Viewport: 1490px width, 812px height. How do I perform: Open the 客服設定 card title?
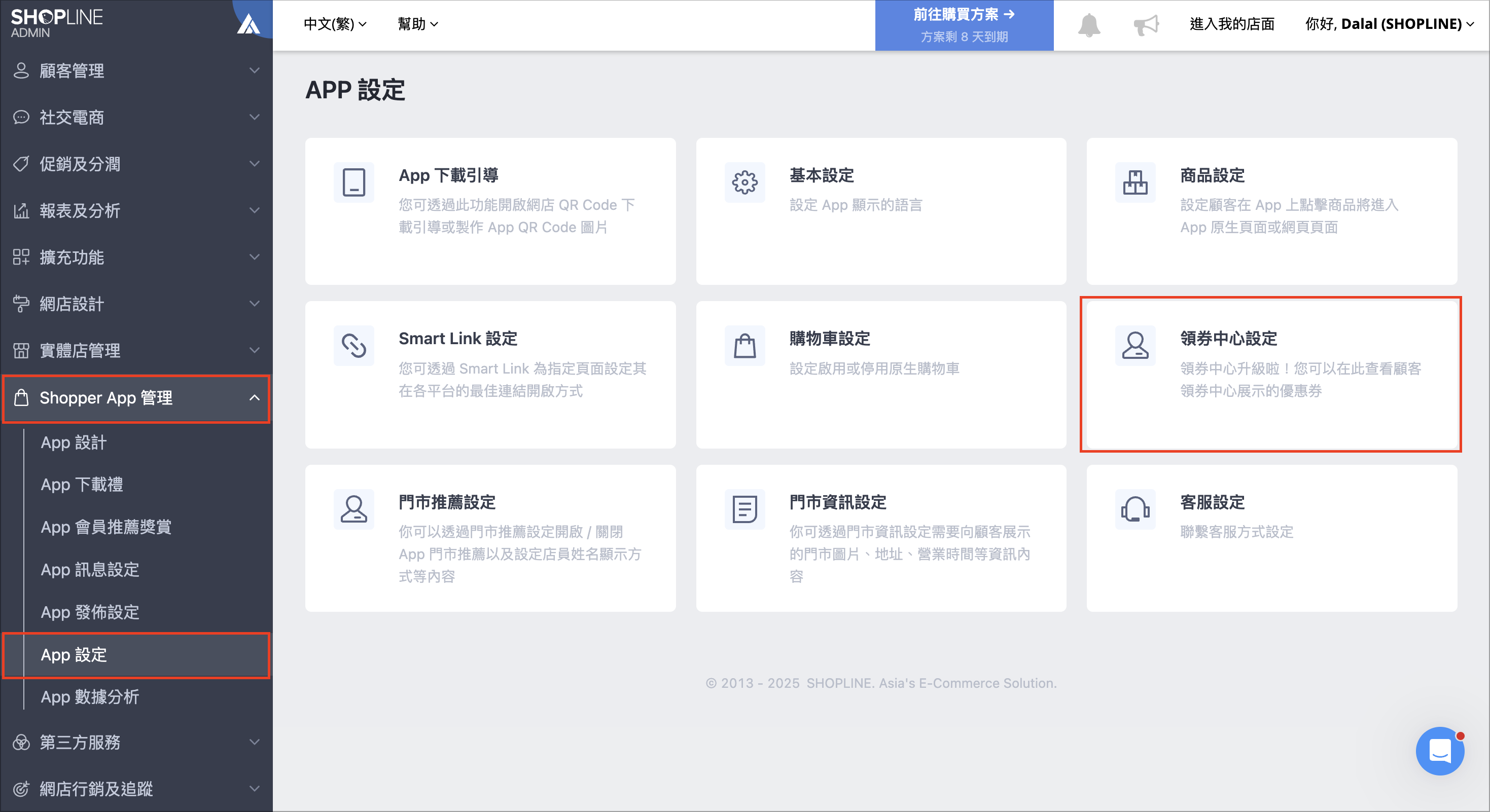tap(1213, 502)
